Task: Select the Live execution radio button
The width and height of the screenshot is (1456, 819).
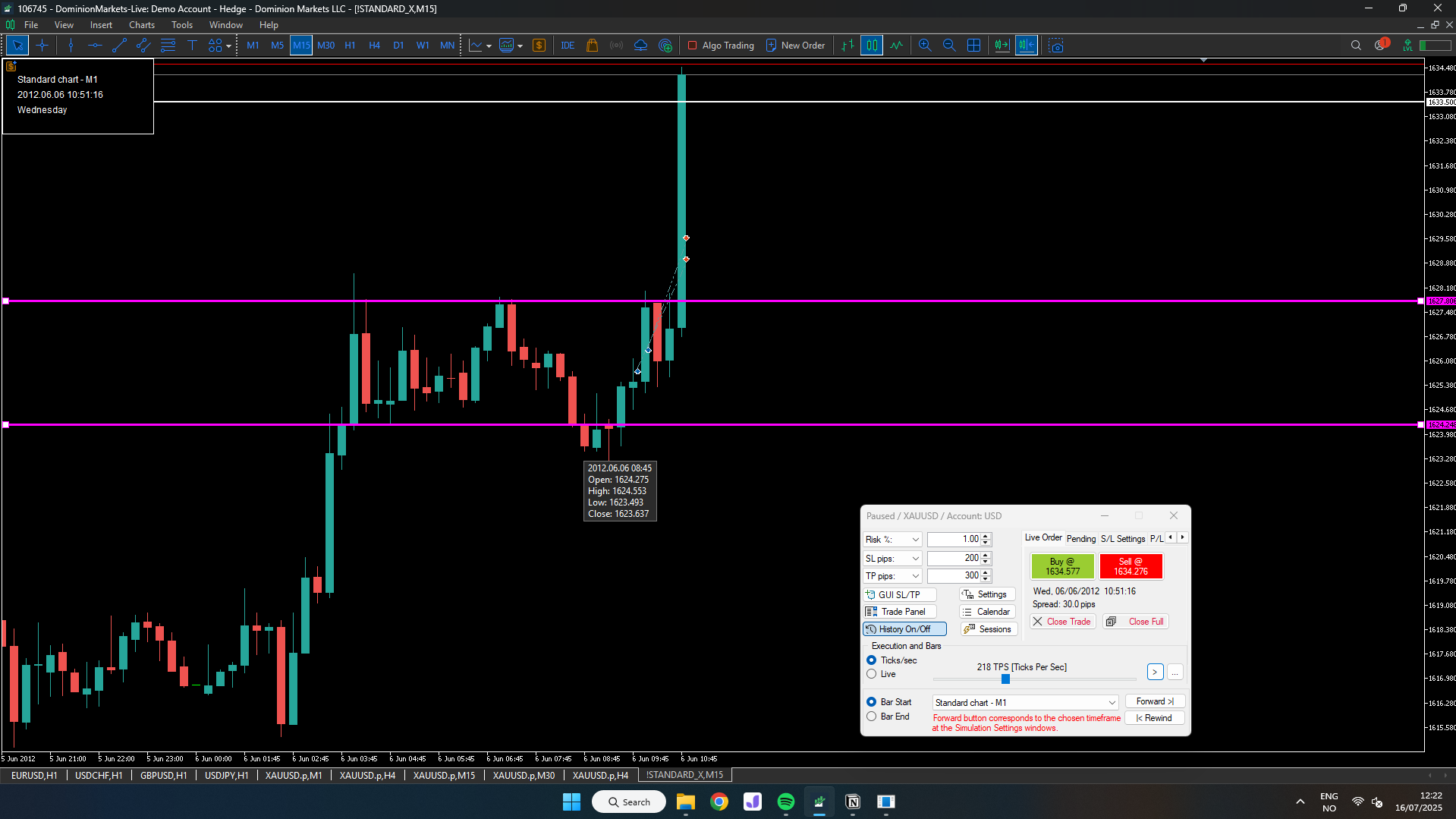Action: coord(872,674)
